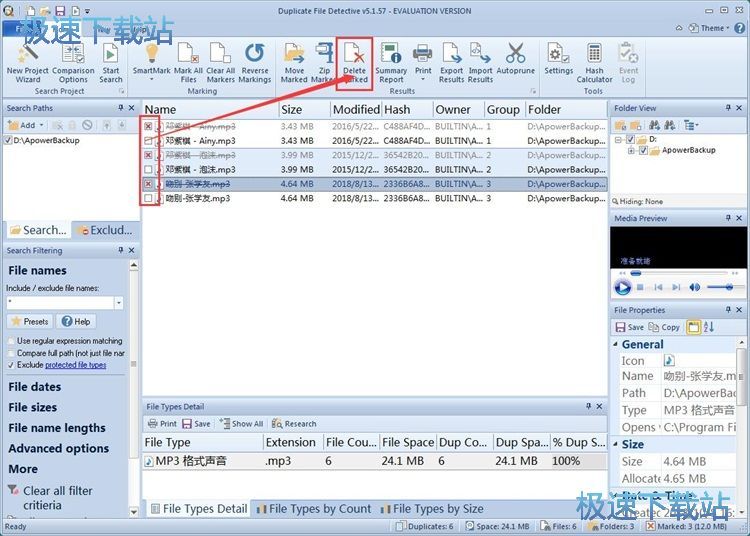
Task: Expand the File dates filter section
Action: (34, 386)
